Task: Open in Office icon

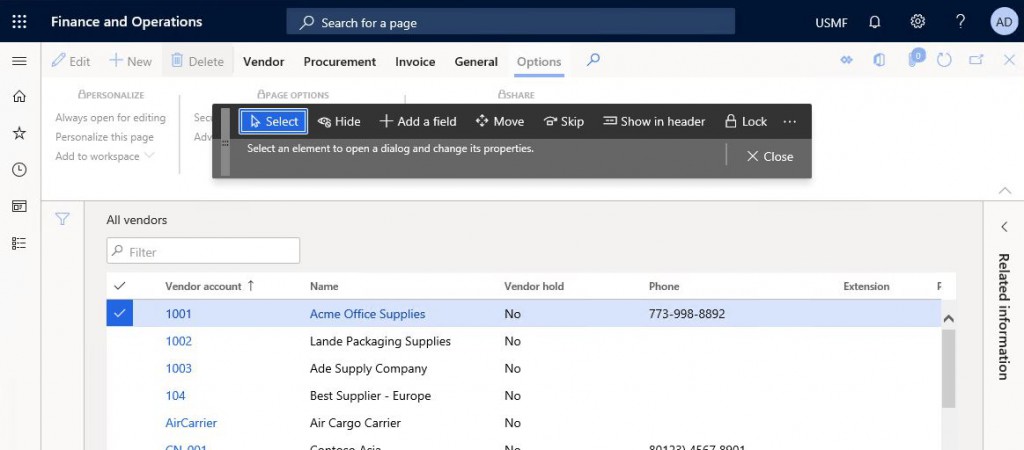Action: (879, 60)
